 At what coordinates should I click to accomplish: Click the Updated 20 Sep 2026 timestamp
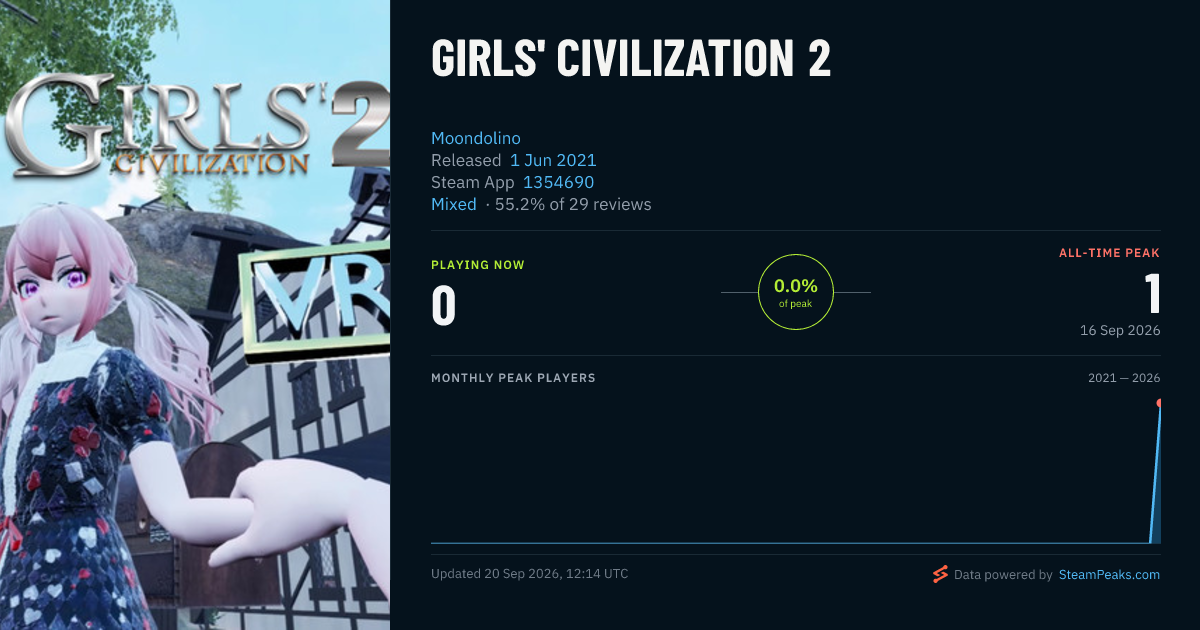530,574
